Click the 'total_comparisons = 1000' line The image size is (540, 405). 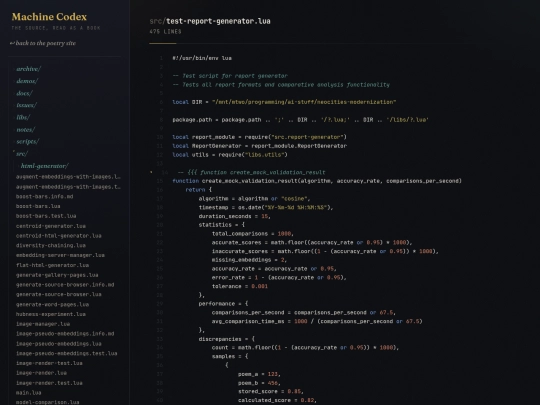point(252,233)
